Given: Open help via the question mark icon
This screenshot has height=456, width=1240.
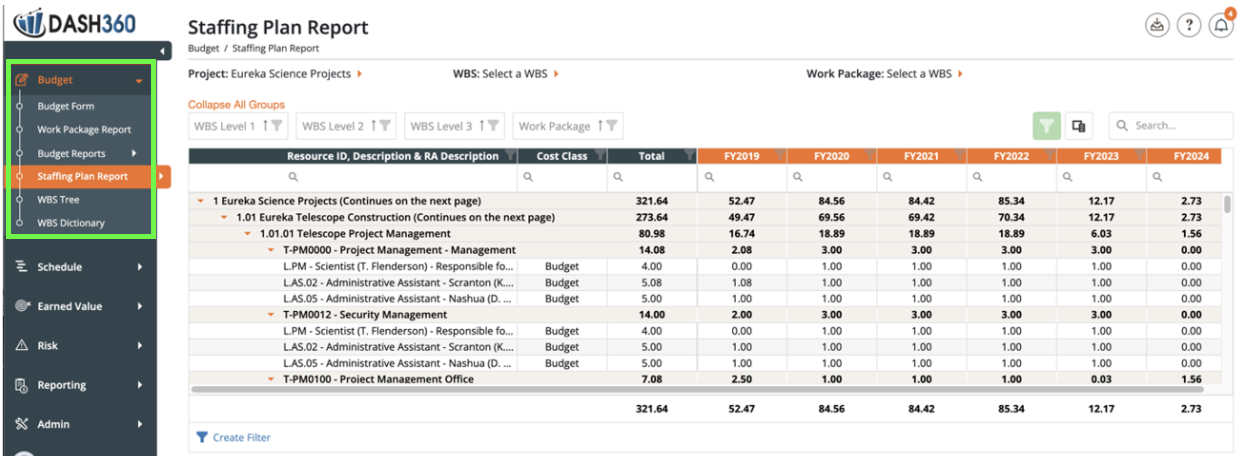Looking at the screenshot, I should coord(1188,26).
